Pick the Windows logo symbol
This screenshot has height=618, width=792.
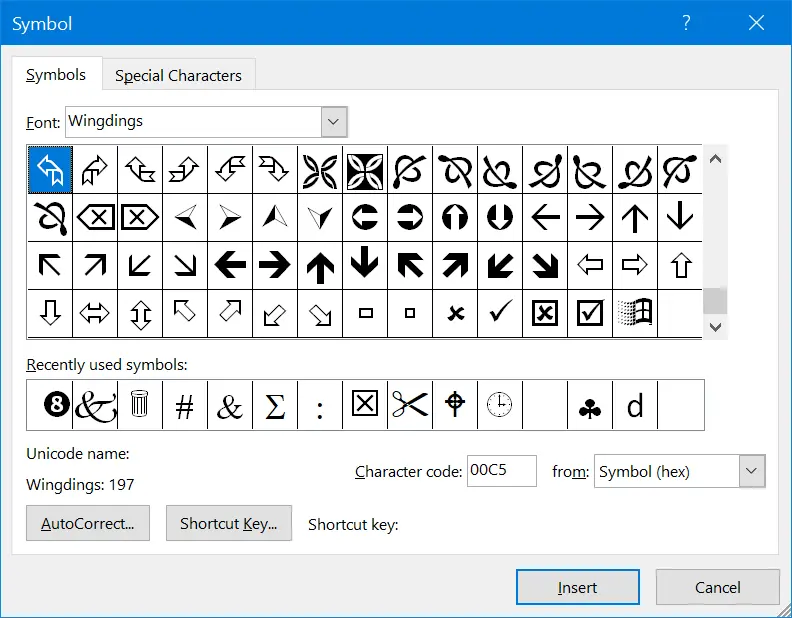635,314
